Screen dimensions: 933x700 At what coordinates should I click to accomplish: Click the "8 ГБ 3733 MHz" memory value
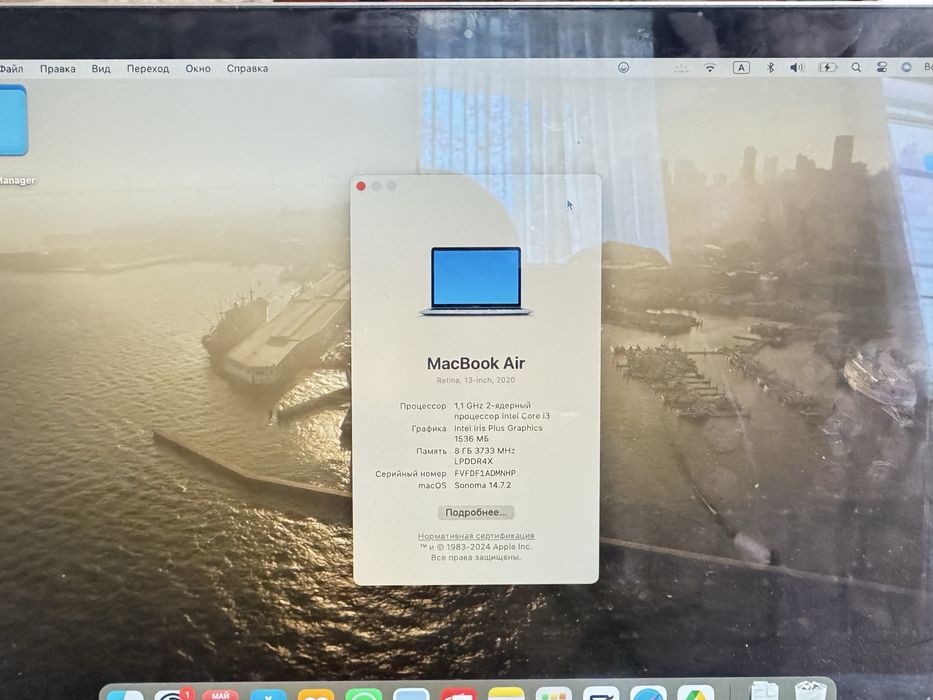point(485,451)
